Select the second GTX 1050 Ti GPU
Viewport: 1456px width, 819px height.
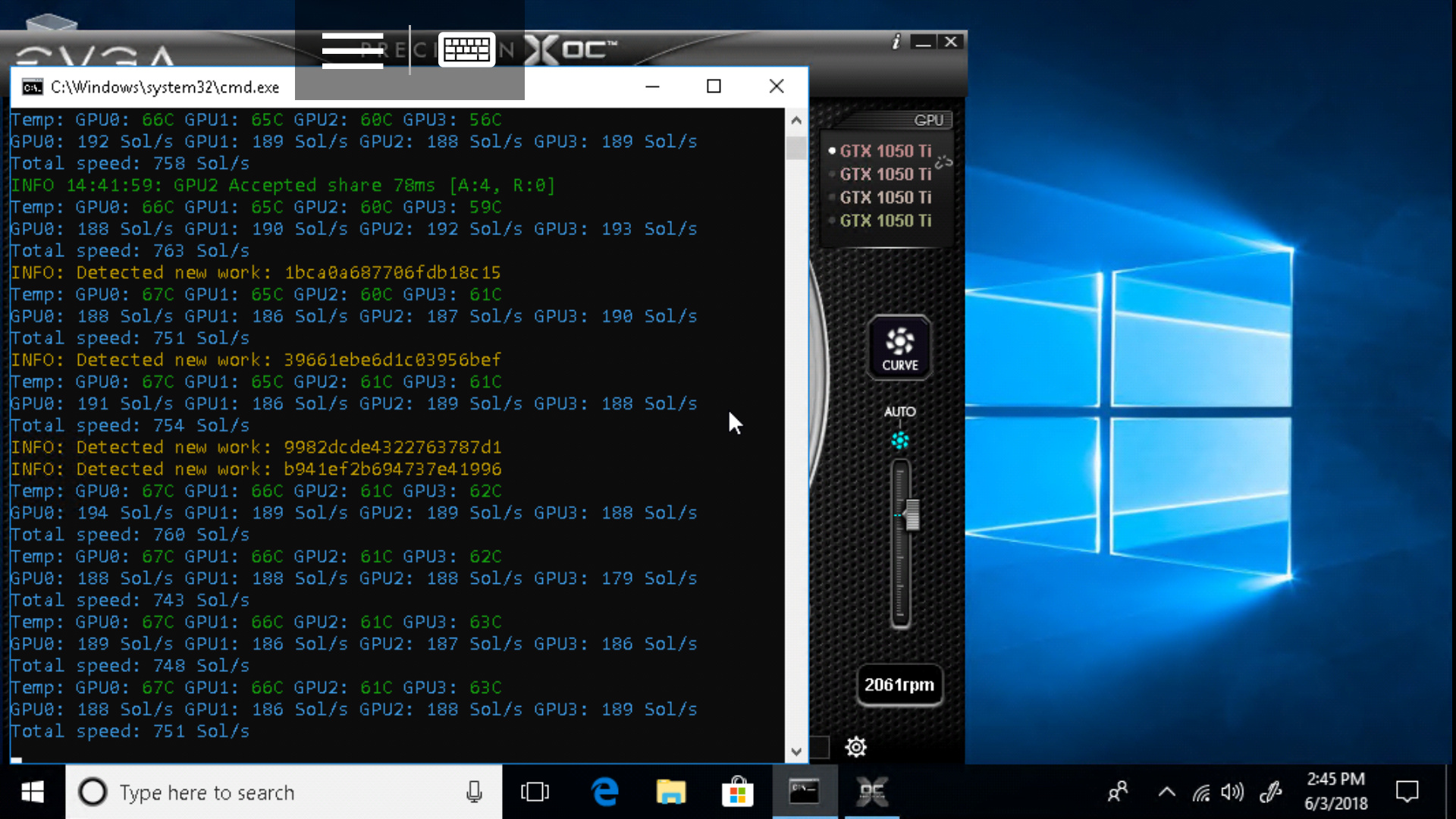click(885, 174)
